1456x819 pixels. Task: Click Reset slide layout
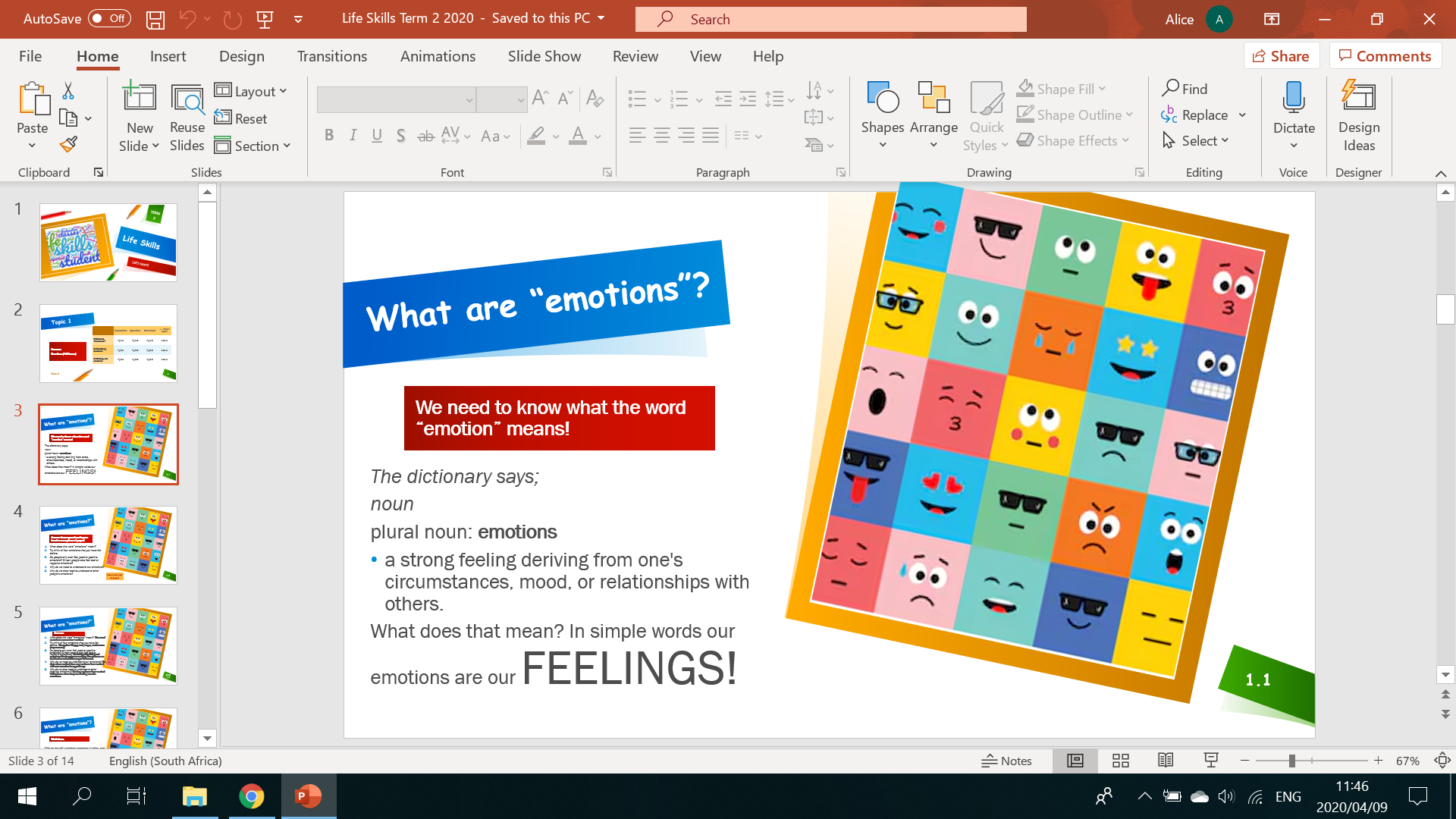click(240, 118)
